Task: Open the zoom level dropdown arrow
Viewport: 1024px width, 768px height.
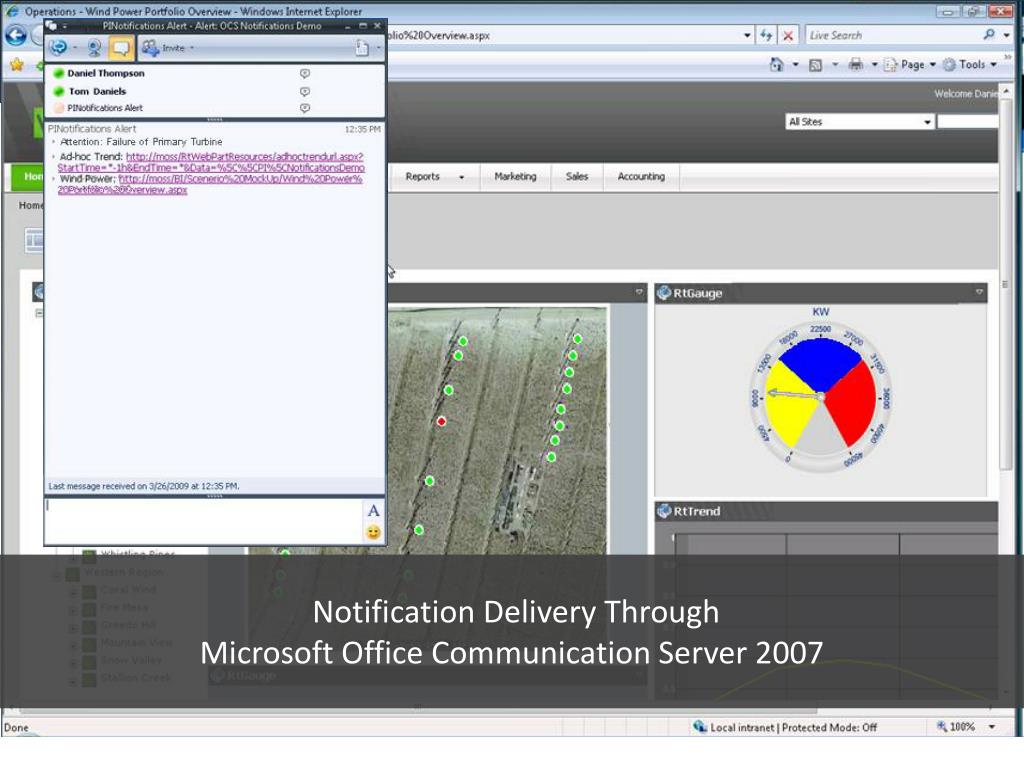Action: [x=992, y=727]
